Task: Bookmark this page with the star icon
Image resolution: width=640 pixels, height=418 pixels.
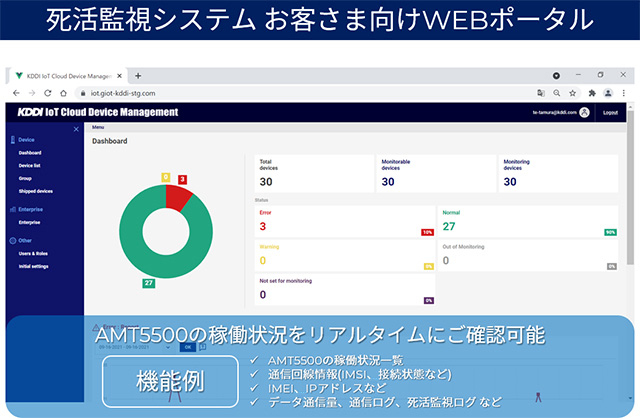Action: coord(573,93)
